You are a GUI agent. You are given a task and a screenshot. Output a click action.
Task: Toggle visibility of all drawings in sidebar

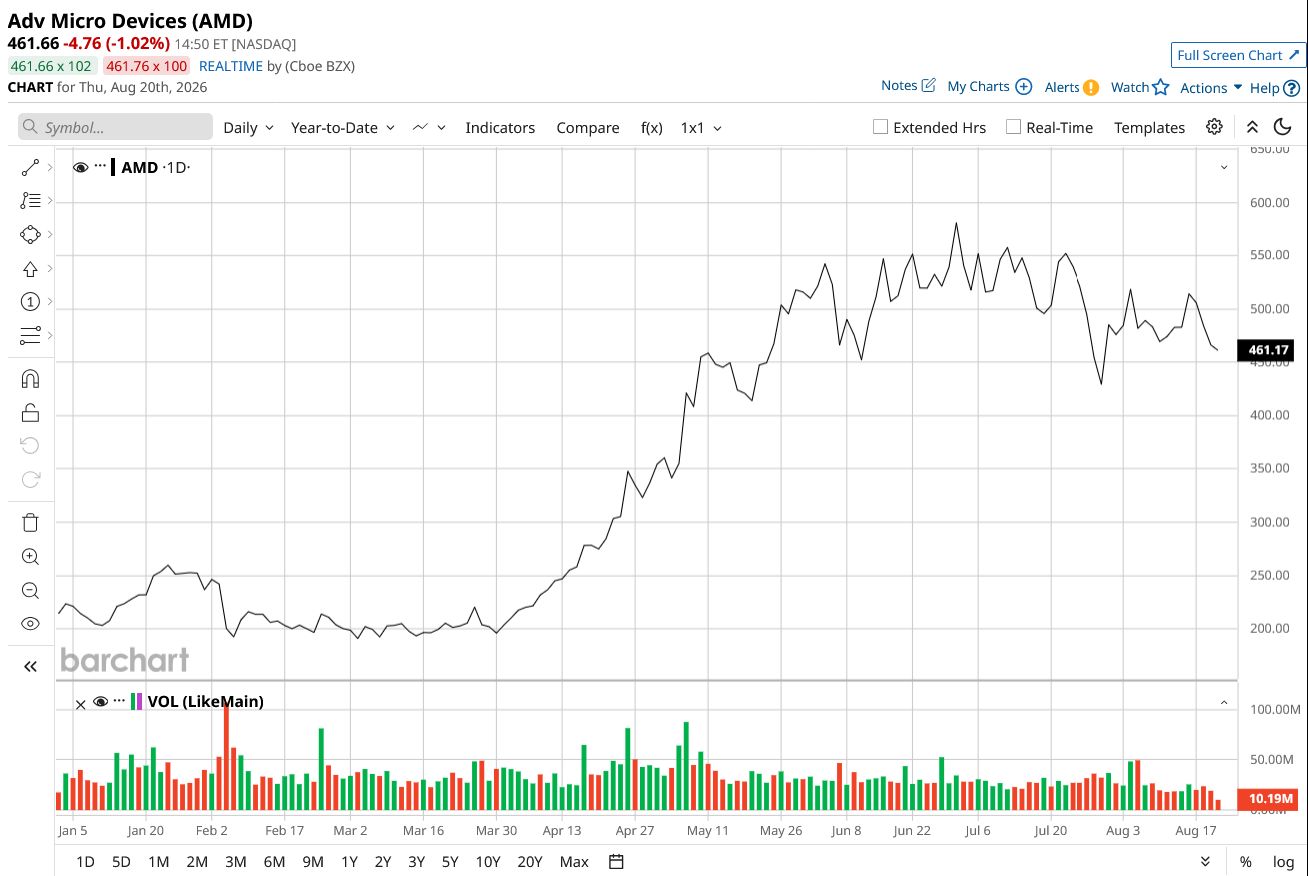coord(30,624)
